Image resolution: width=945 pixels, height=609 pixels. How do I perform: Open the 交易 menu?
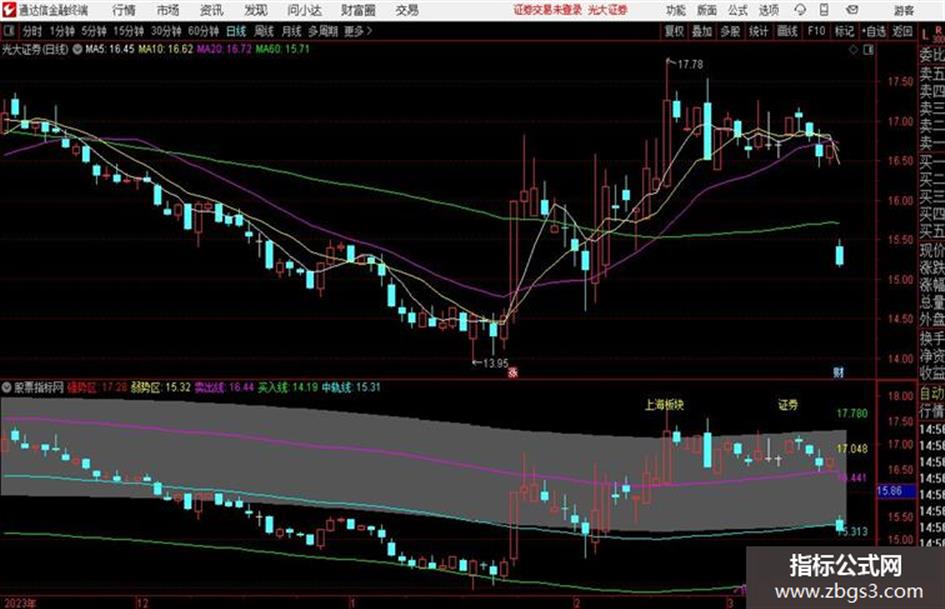point(407,10)
